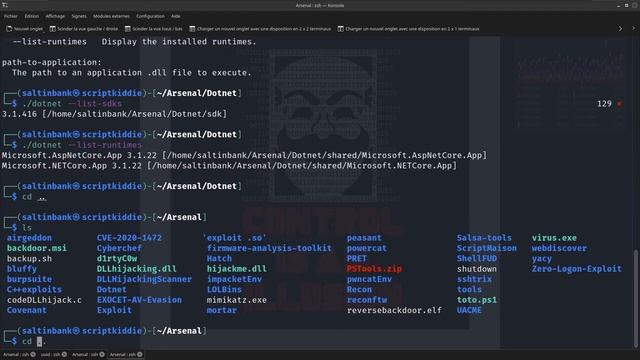Switch to the suid : zsh tab

click(x=51, y=354)
